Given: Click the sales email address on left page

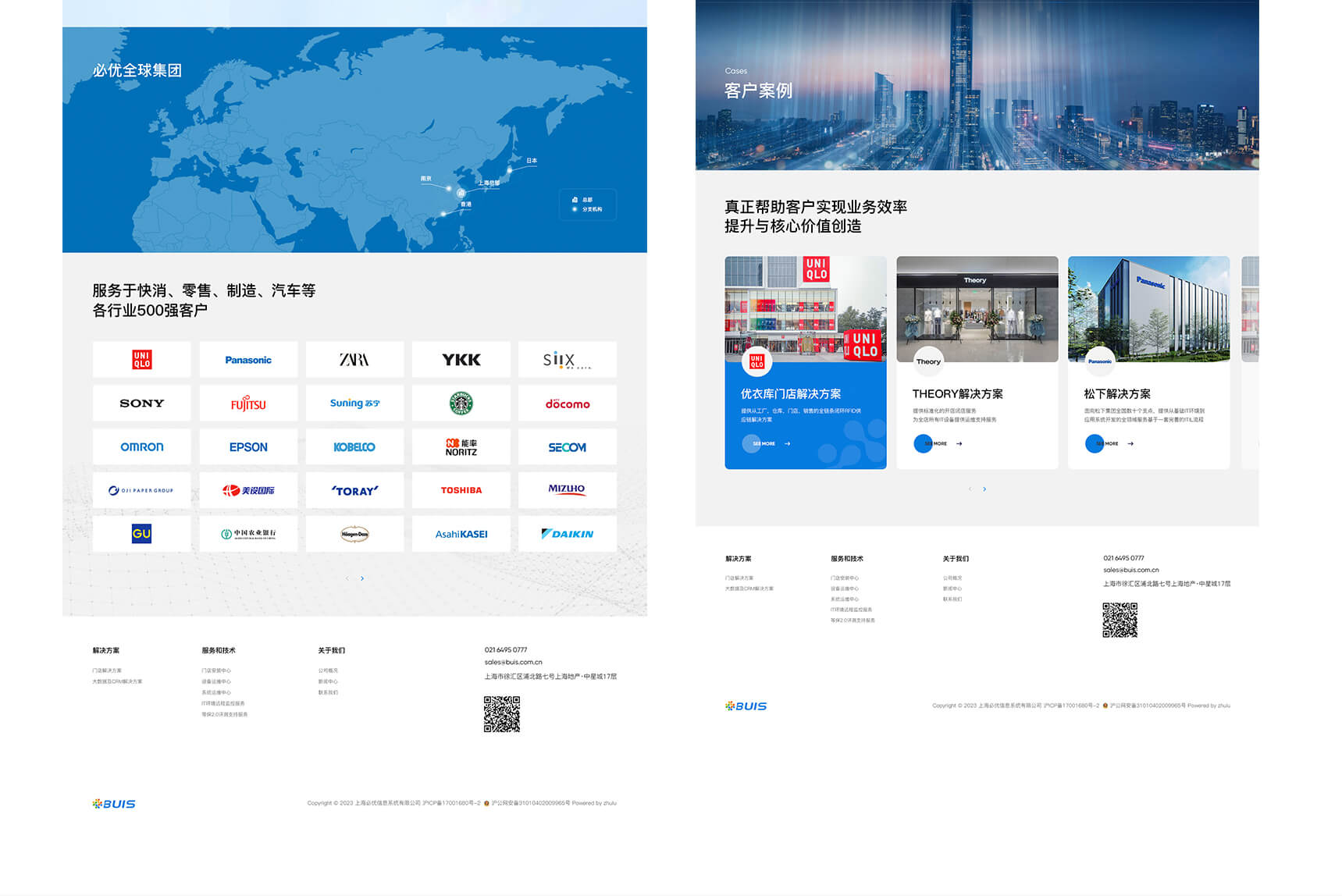Looking at the screenshot, I should tap(513, 662).
